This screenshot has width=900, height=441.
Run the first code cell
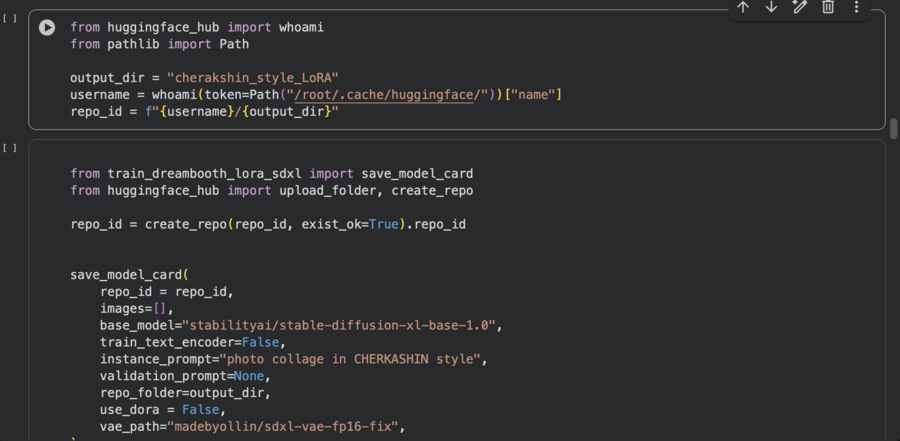(47, 28)
